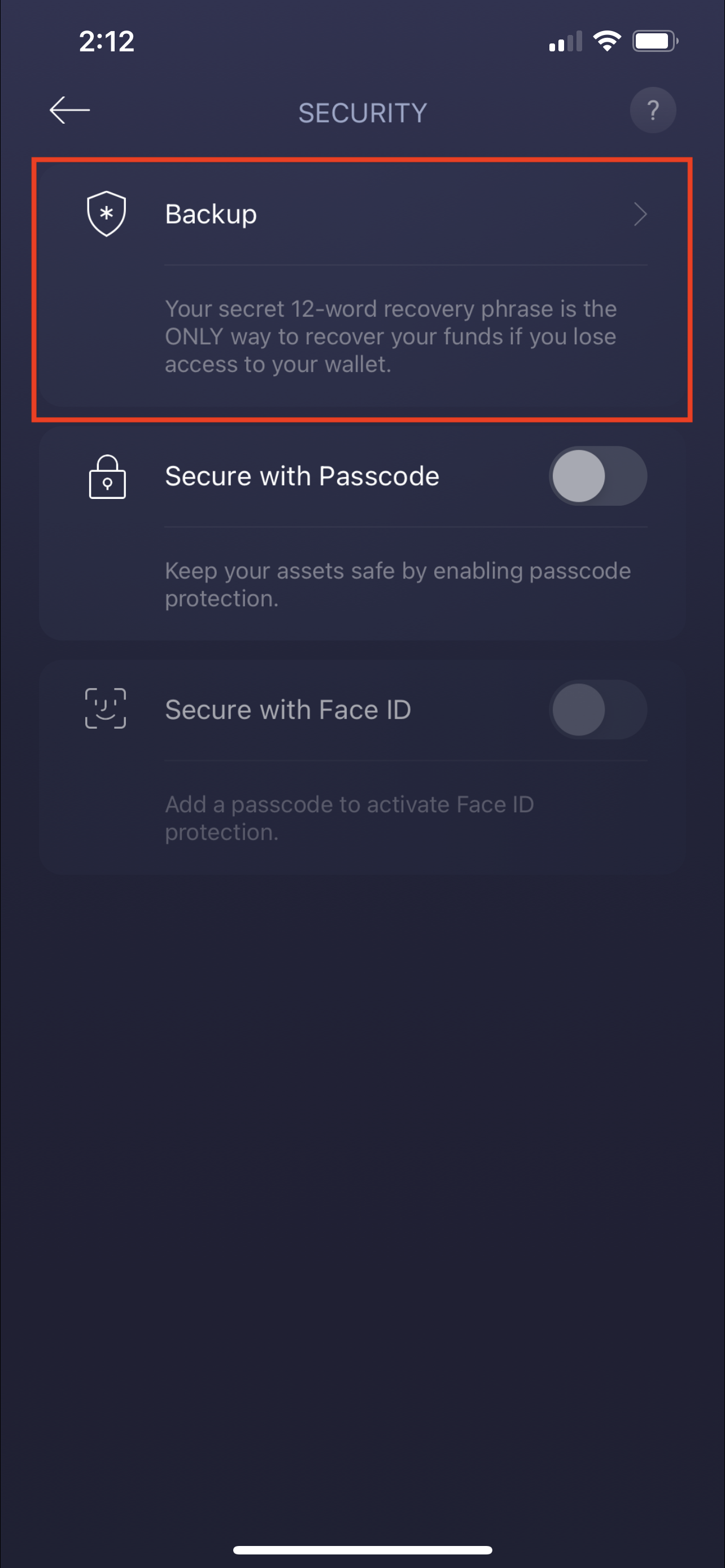Select the Secure with Passcode label

[x=302, y=476]
